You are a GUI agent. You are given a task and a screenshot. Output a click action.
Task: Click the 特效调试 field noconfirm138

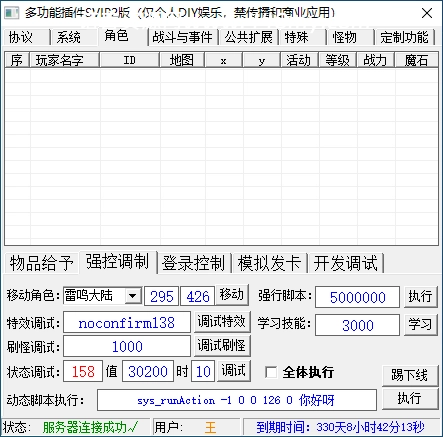coord(127,322)
